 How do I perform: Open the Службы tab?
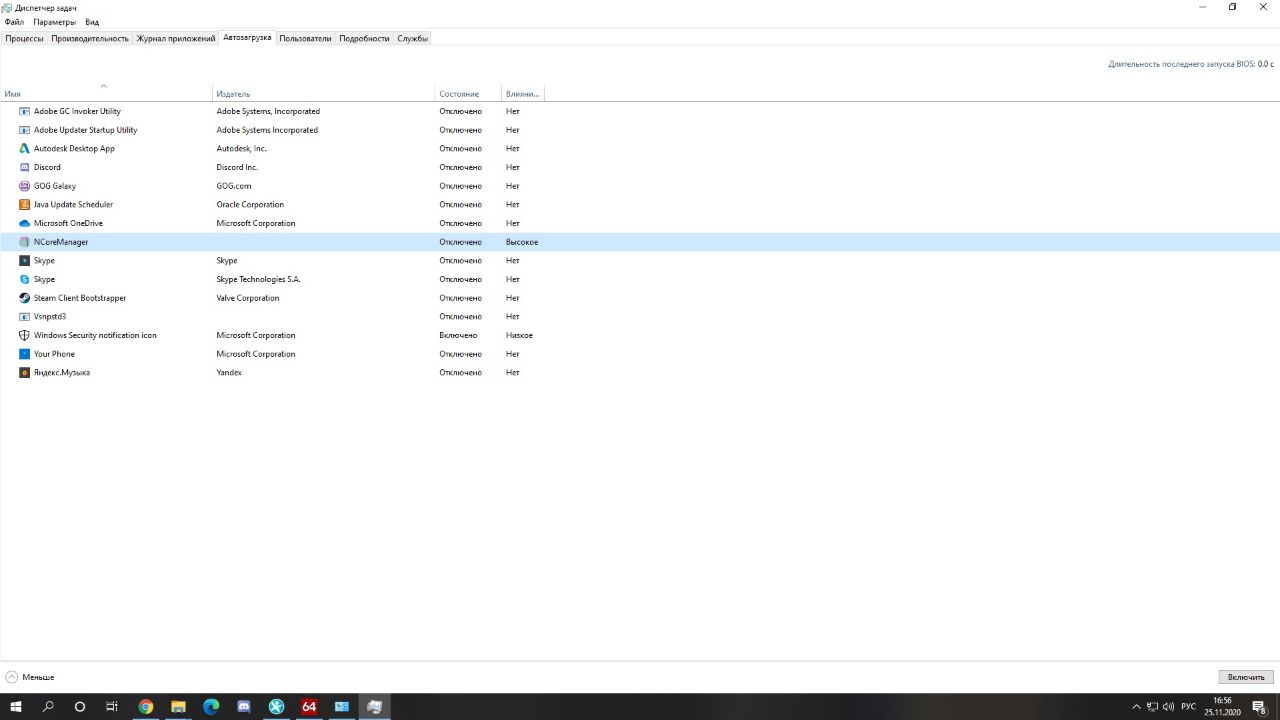point(412,38)
